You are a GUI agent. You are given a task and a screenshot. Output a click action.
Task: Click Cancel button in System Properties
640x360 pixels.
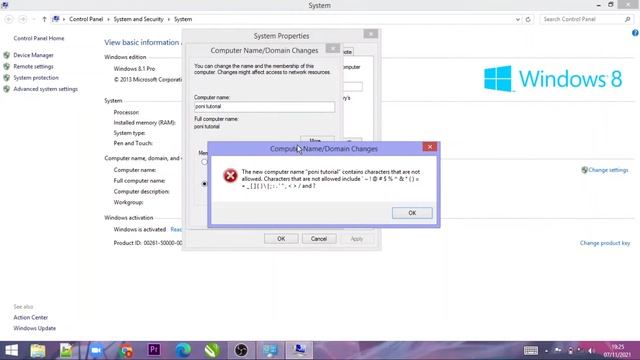pyautogui.click(x=319, y=239)
